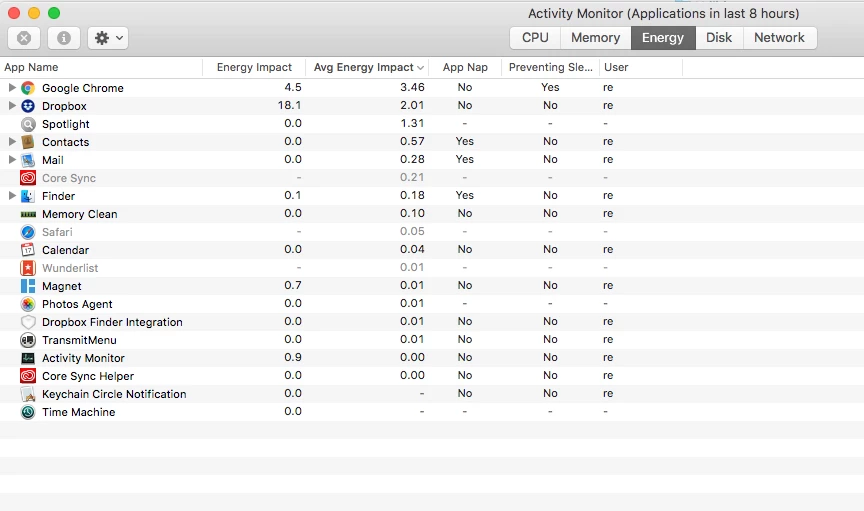The image size is (864, 511).
Task: Click the Time Machine clock icon
Action: tap(28, 412)
